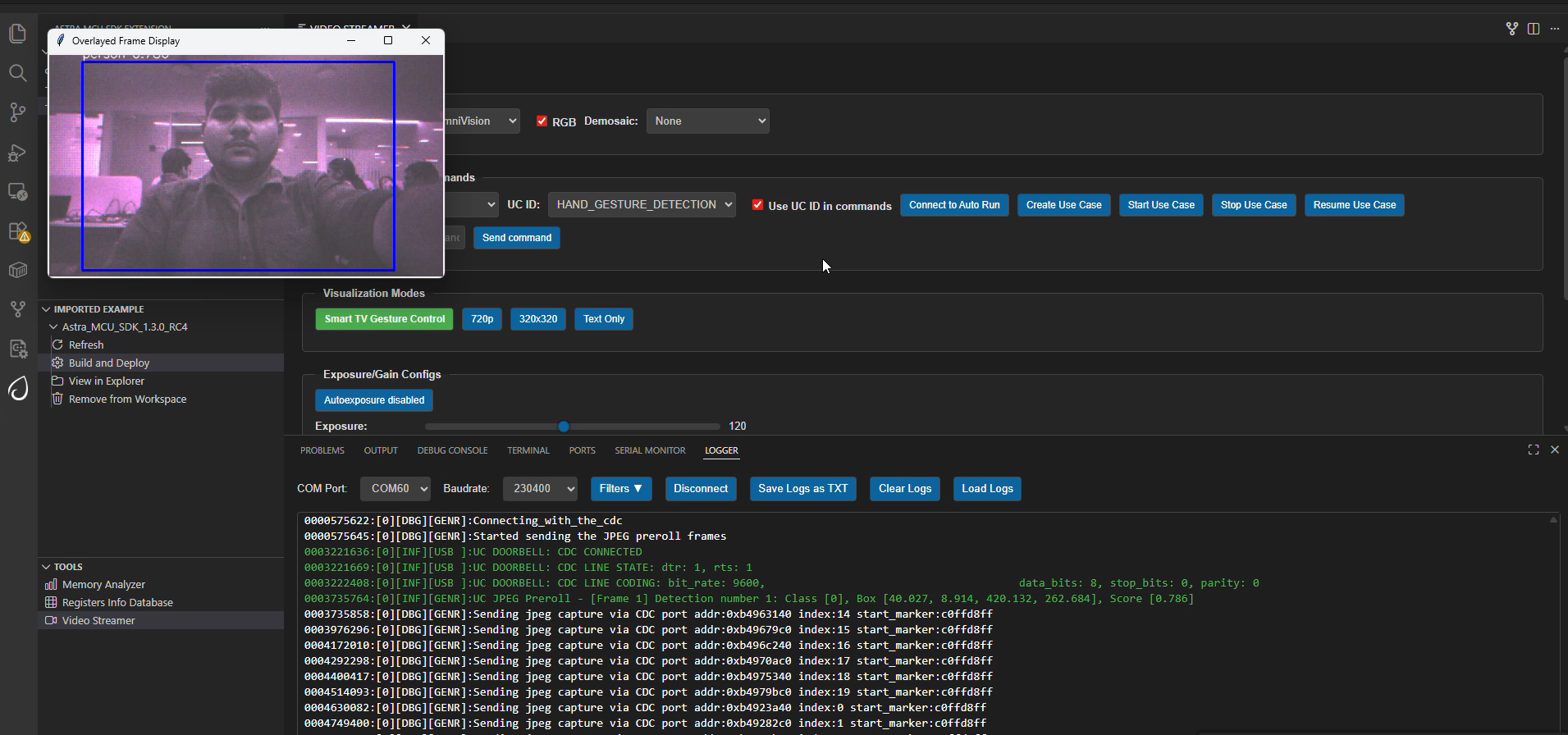This screenshot has width=1568, height=735.
Task: Click Save Logs as TXT
Action: click(803, 489)
